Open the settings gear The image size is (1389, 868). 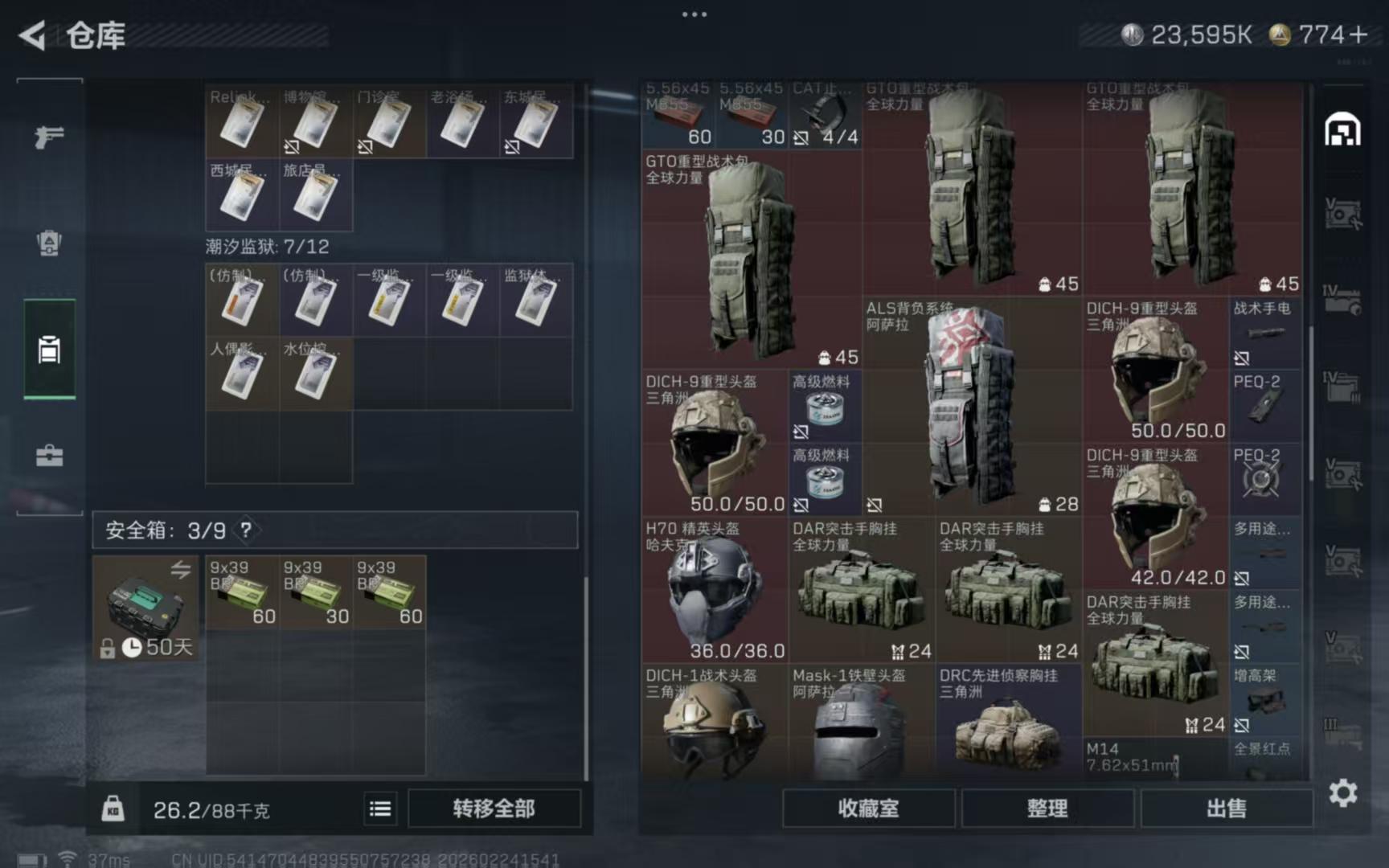[x=1342, y=793]
